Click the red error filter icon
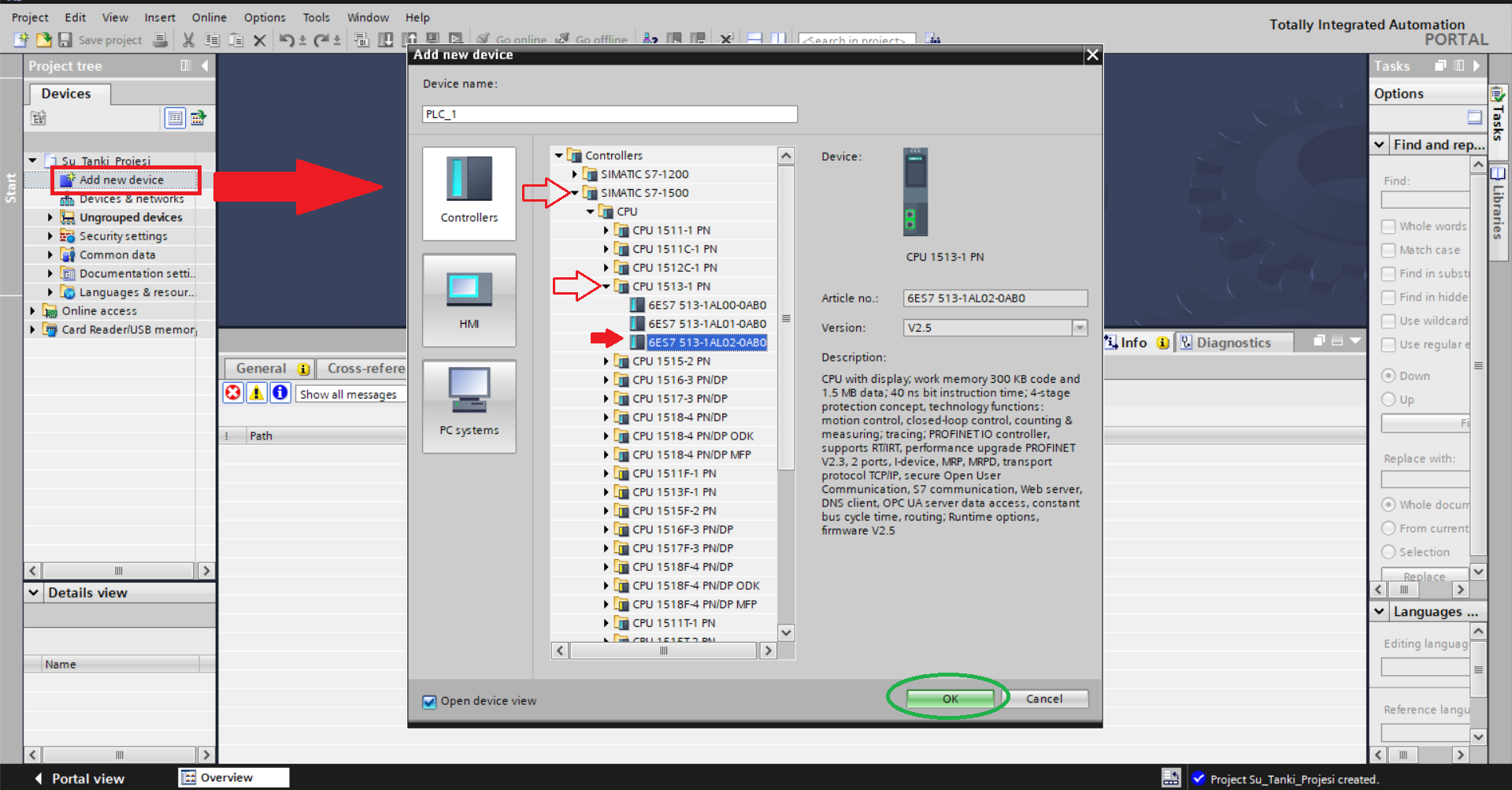 pyautogui.click(x=233, y=393)
